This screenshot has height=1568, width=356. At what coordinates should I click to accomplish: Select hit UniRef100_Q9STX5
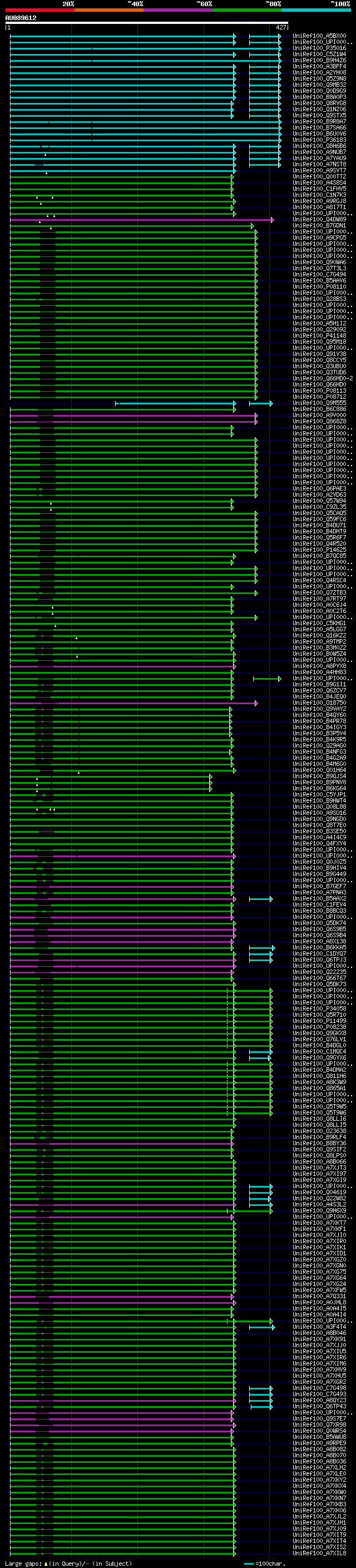tap(319, 116)
